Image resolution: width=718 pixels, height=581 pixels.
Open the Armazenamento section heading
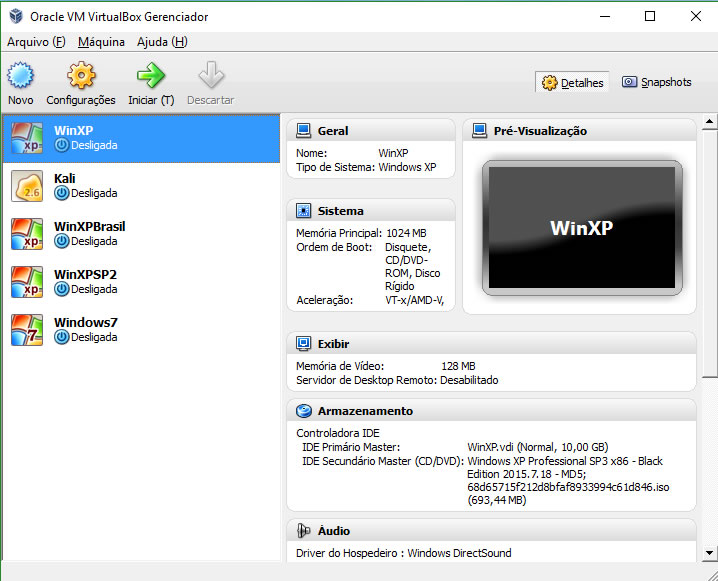coord(365,411)
